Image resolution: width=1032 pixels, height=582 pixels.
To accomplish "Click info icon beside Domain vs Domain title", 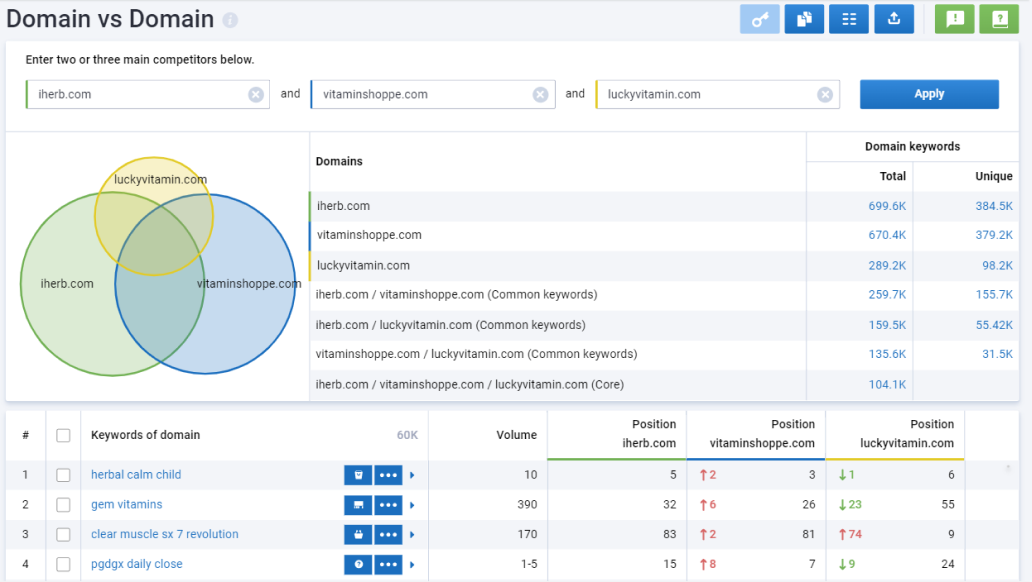I will point(230,20).
